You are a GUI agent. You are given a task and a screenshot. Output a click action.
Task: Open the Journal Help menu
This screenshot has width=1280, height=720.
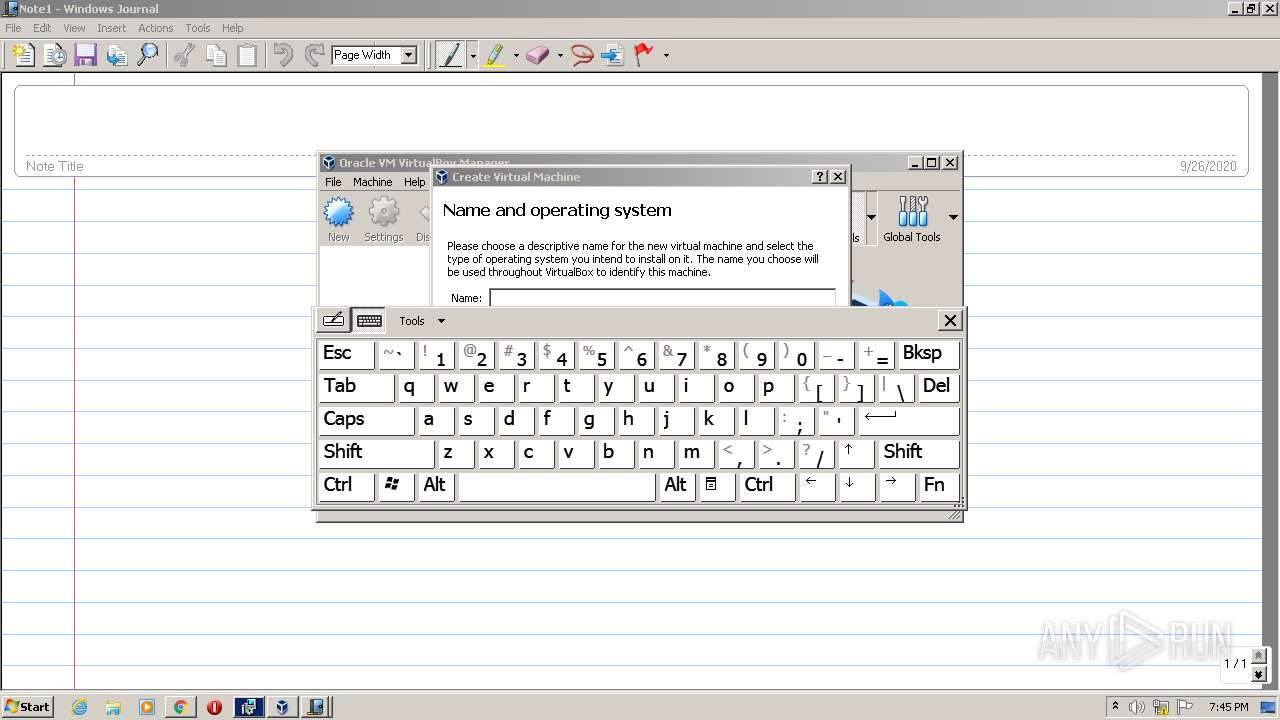coord(232,28)
